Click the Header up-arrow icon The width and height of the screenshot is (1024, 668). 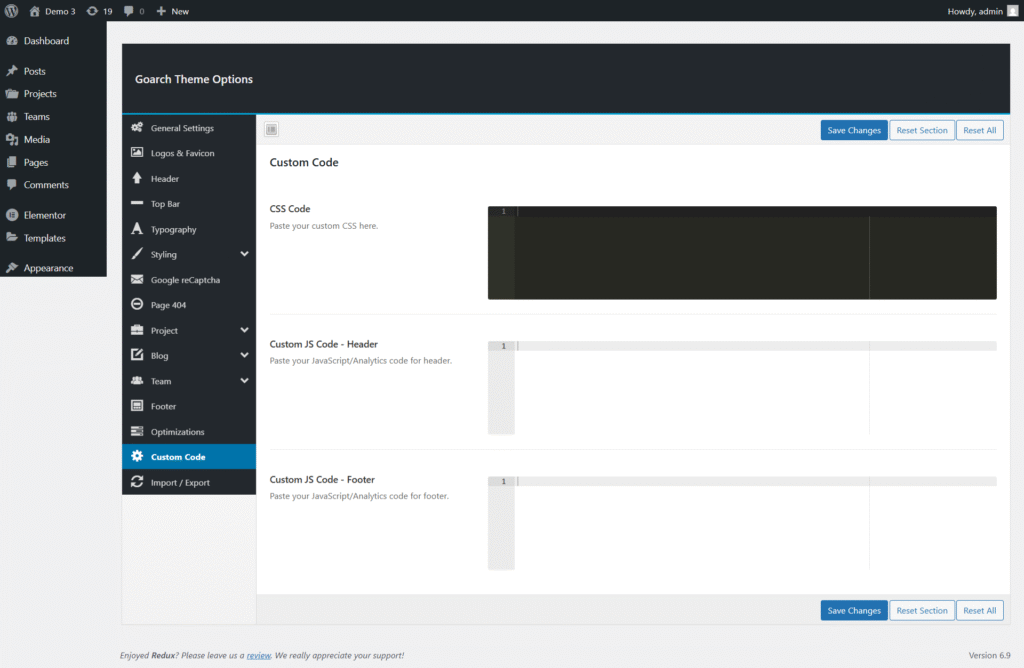coord(137,178)
